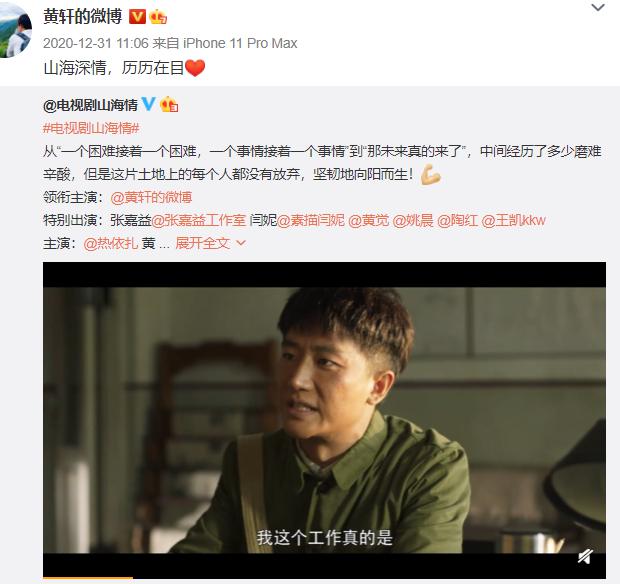Unmute the video with speaker icon

click(x=585, y=557)
